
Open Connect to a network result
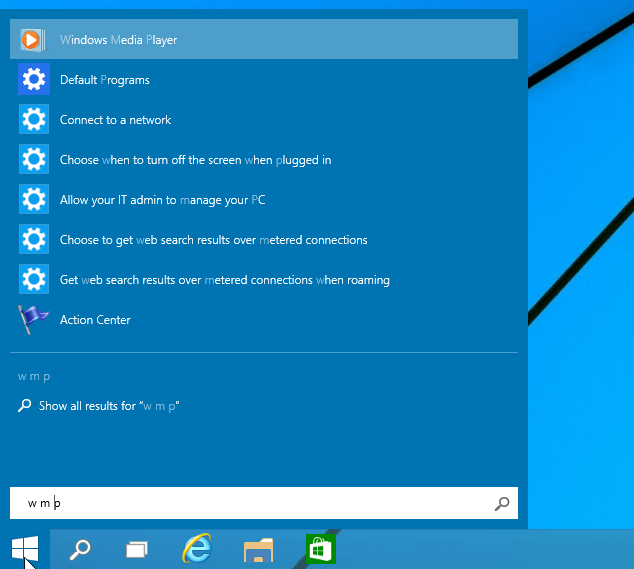coord(115,120)
